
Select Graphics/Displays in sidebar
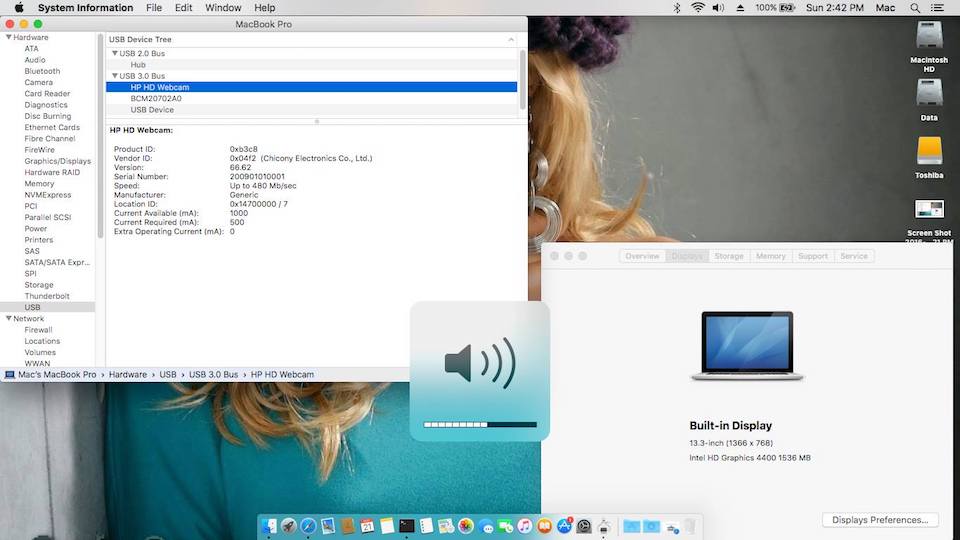(58, 161)
